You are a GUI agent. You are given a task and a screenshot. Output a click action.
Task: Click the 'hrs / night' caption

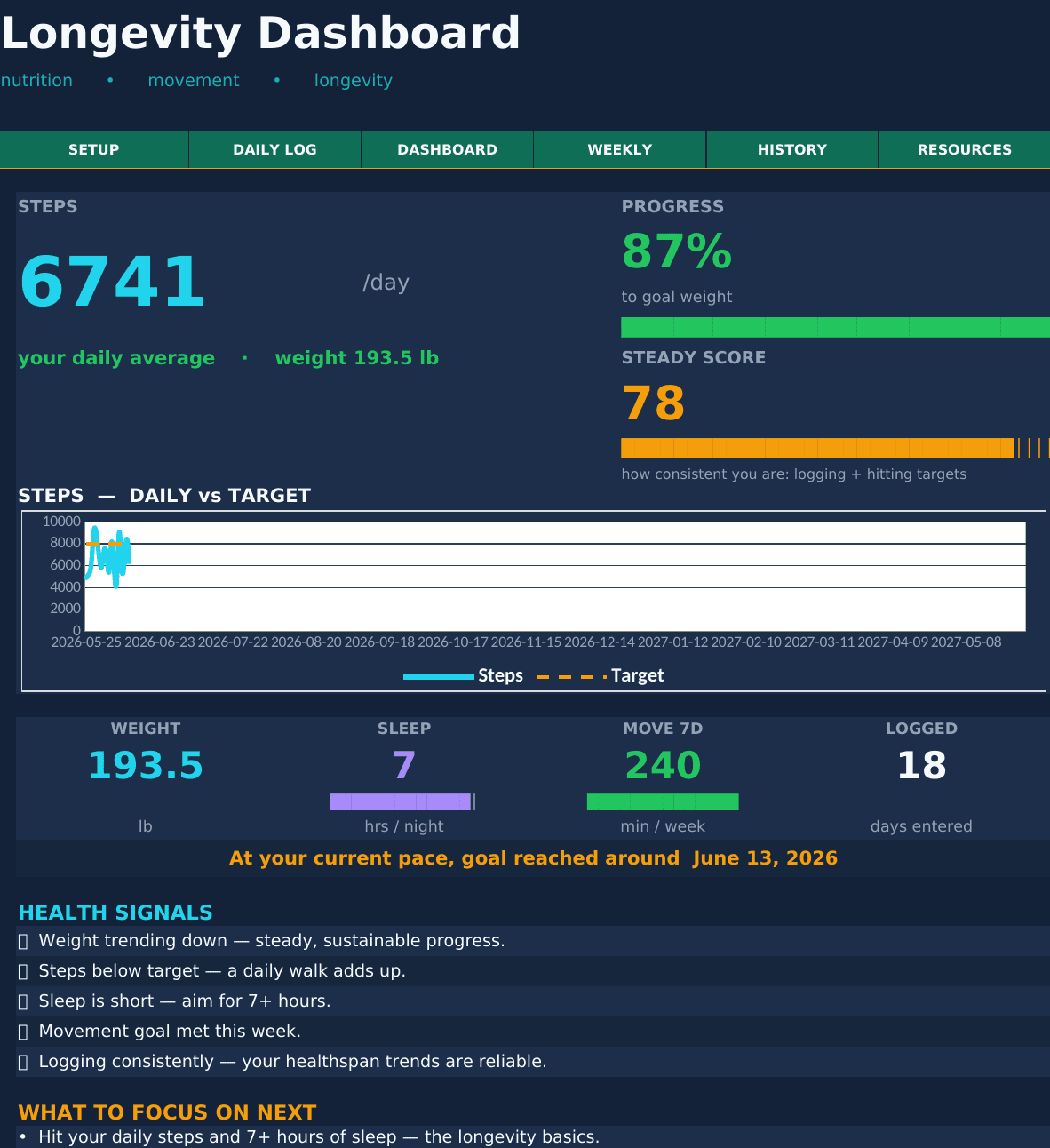(404, 826)
